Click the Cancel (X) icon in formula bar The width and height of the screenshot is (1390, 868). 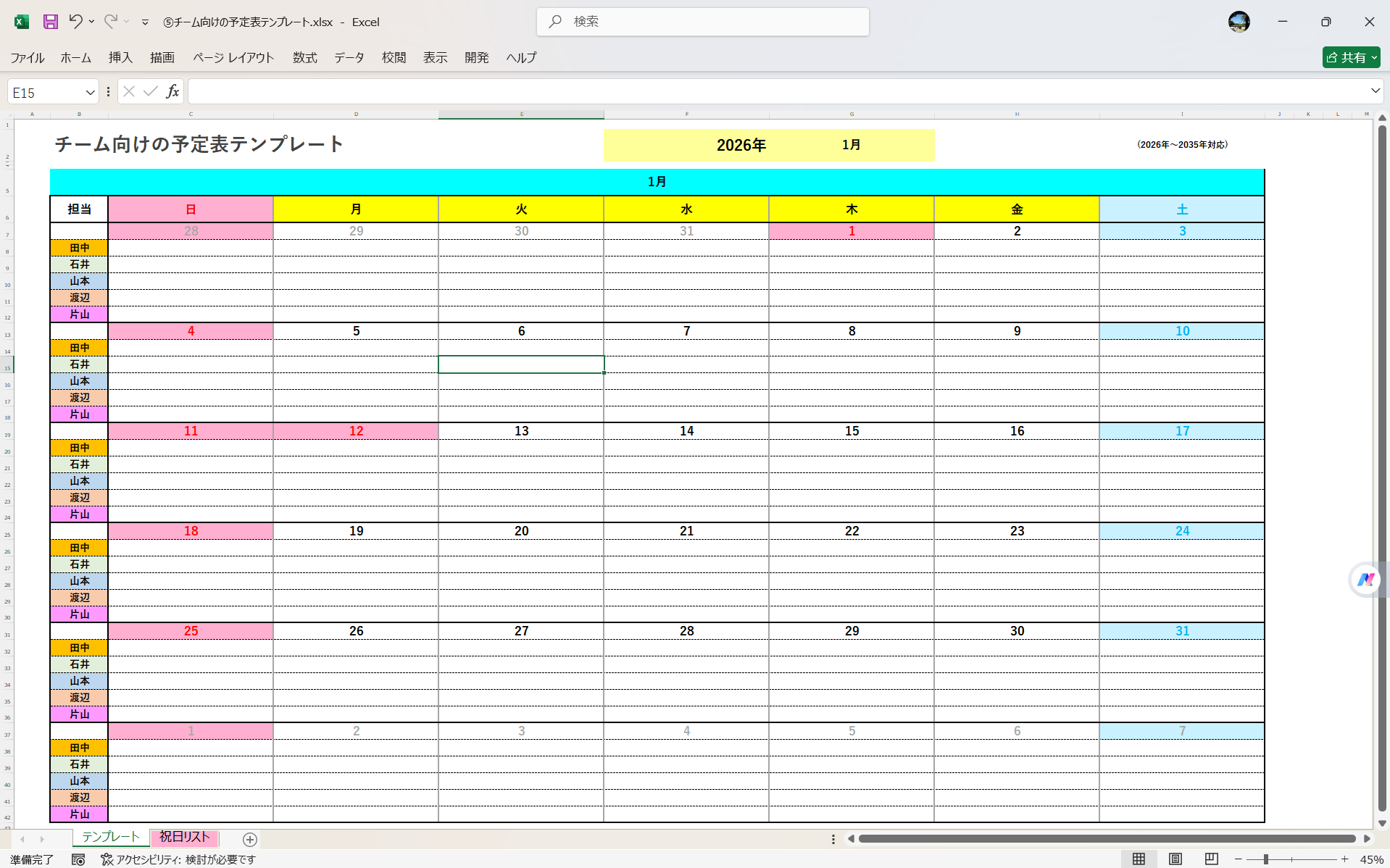click(x=128, y=91)
